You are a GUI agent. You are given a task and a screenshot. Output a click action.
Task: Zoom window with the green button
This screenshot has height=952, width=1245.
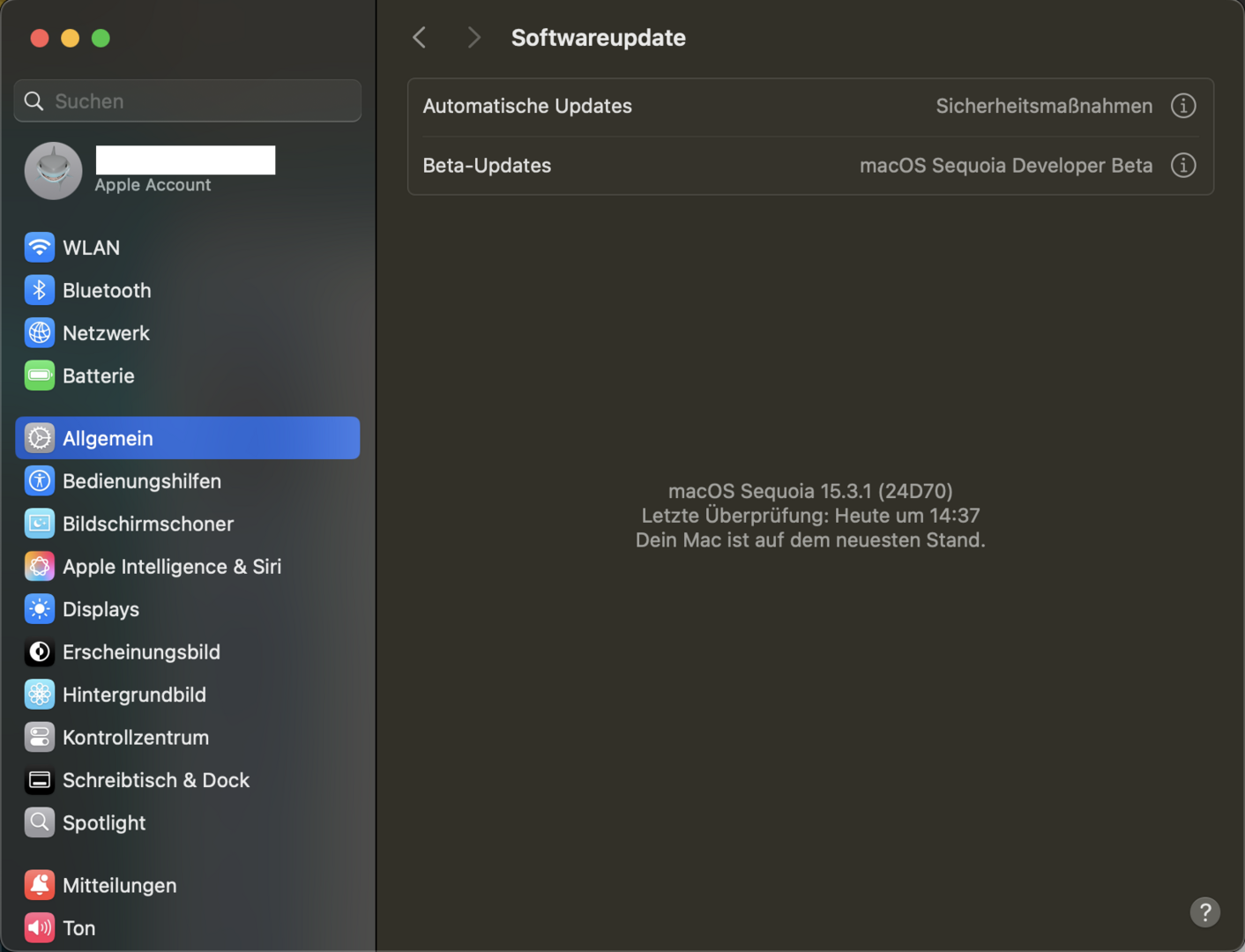coord(101,38)
